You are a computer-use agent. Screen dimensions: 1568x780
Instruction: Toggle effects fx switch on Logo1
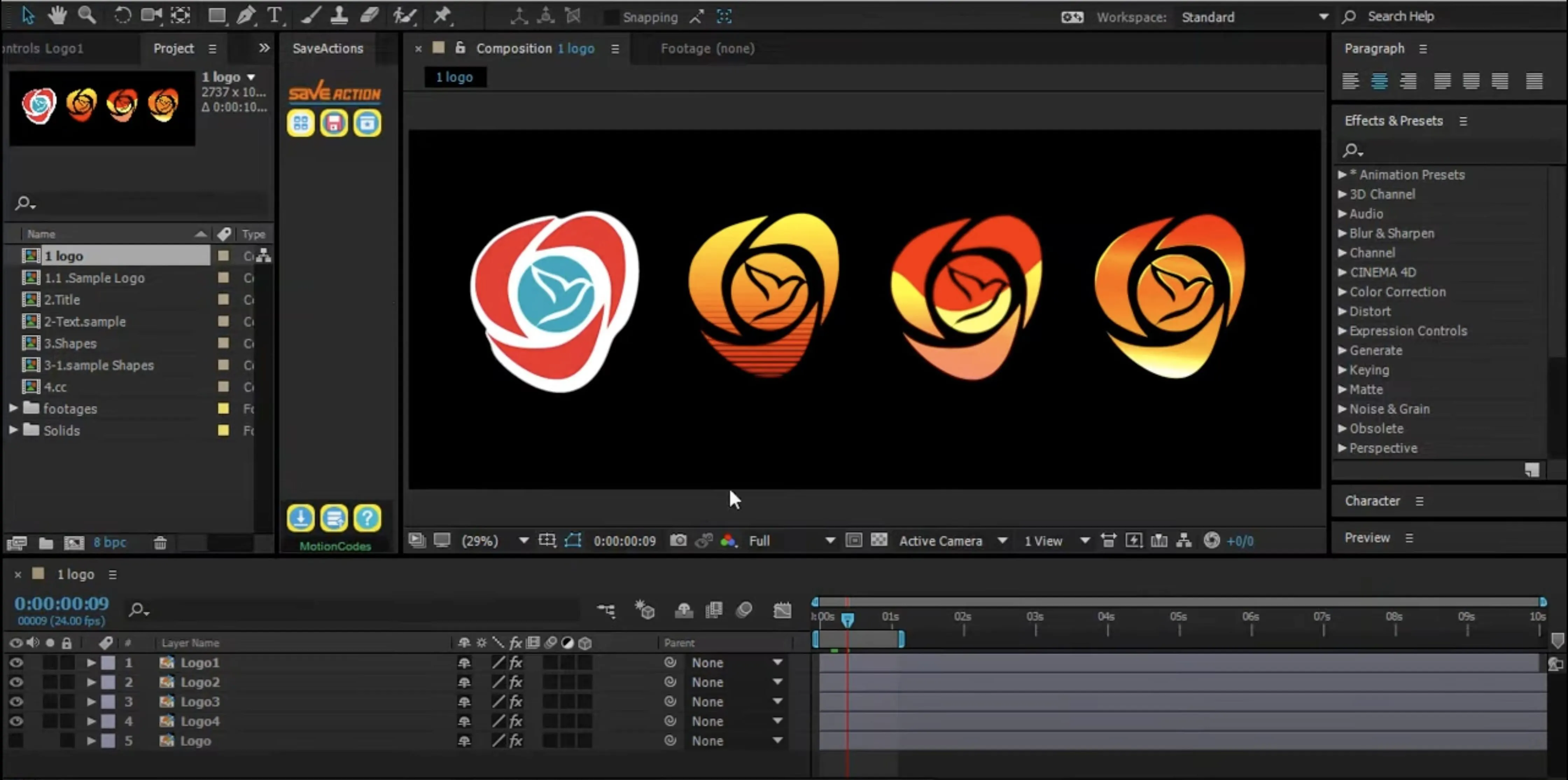click(x=516, y=662)
